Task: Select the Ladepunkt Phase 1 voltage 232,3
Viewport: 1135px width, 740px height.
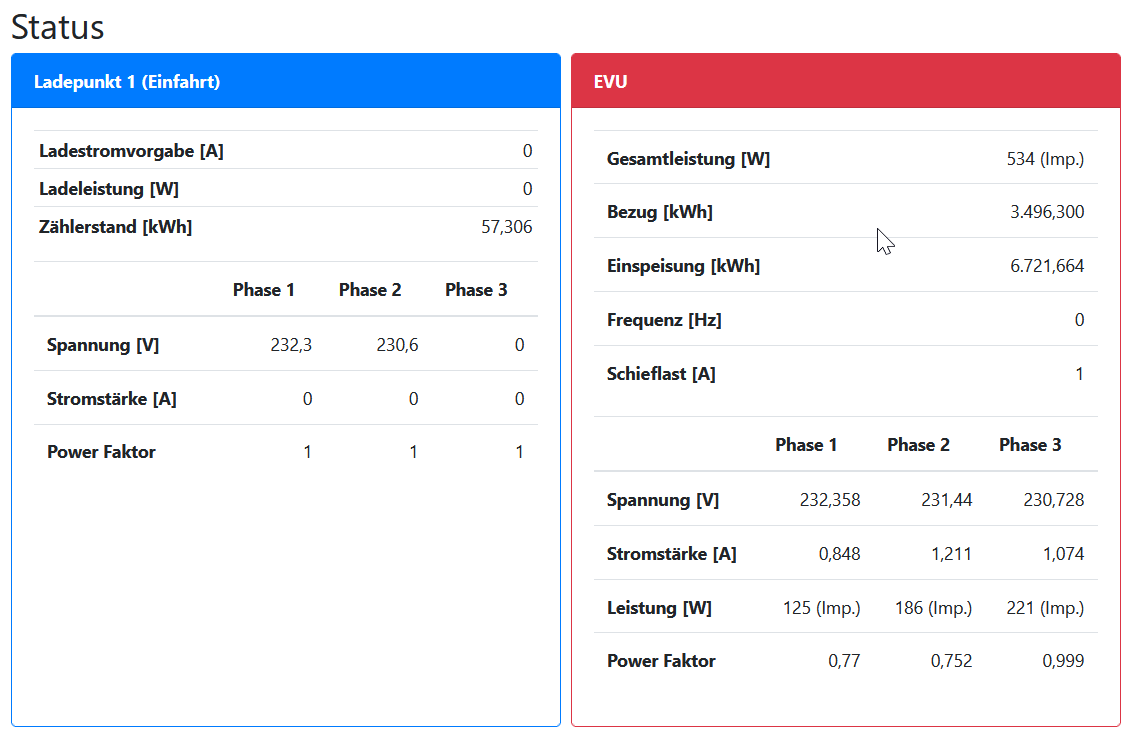Action: click(291, 345)
